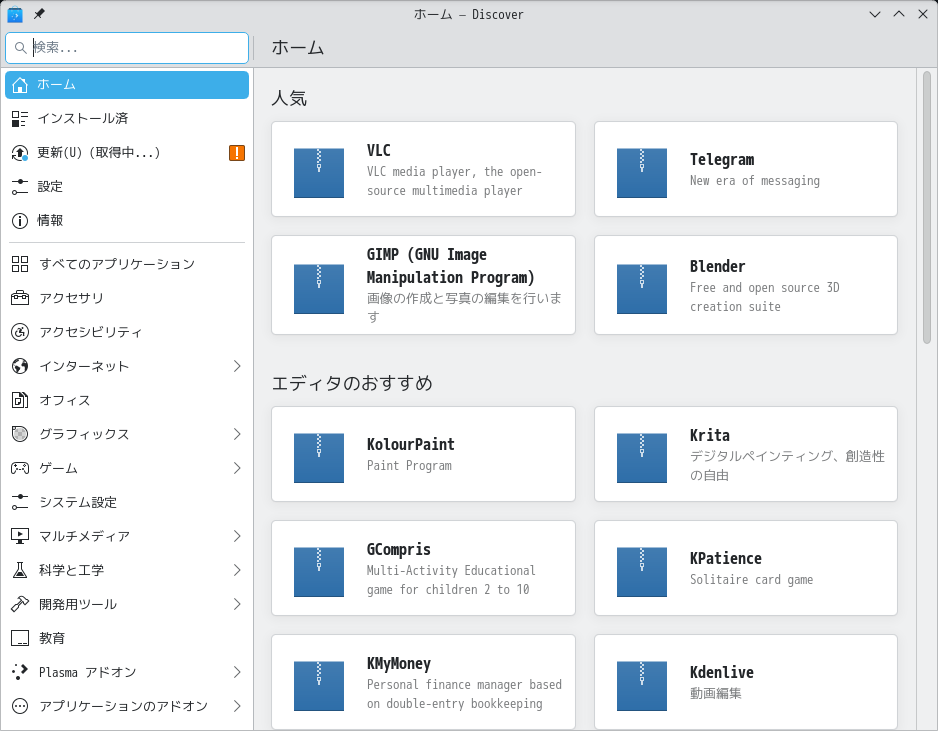Open すべてのアプリケーション category
Image resolution: width=938 pixels, height=731 pixels.
tap(127, 264)
